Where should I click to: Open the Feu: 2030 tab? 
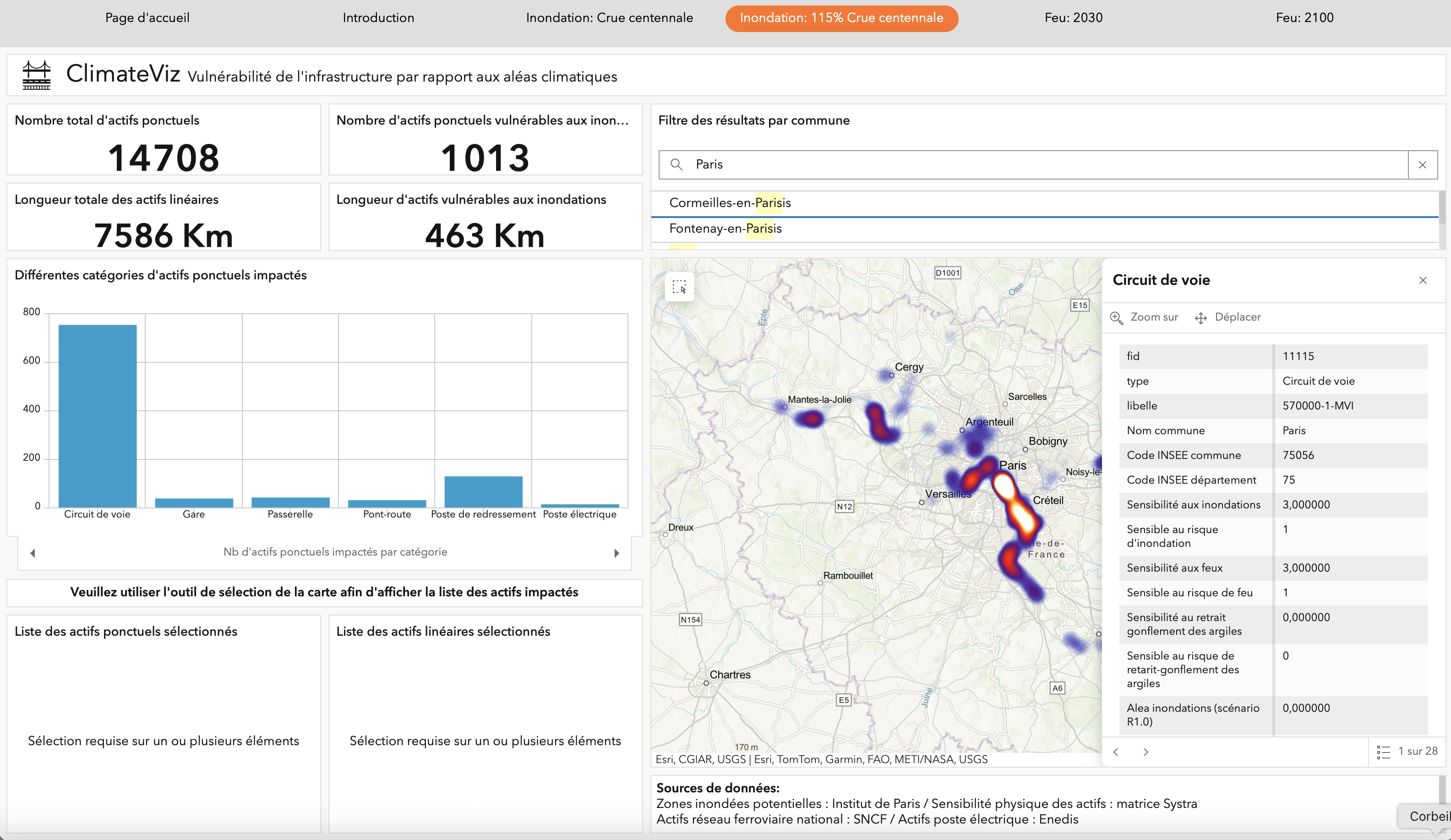click(1073, 18)
